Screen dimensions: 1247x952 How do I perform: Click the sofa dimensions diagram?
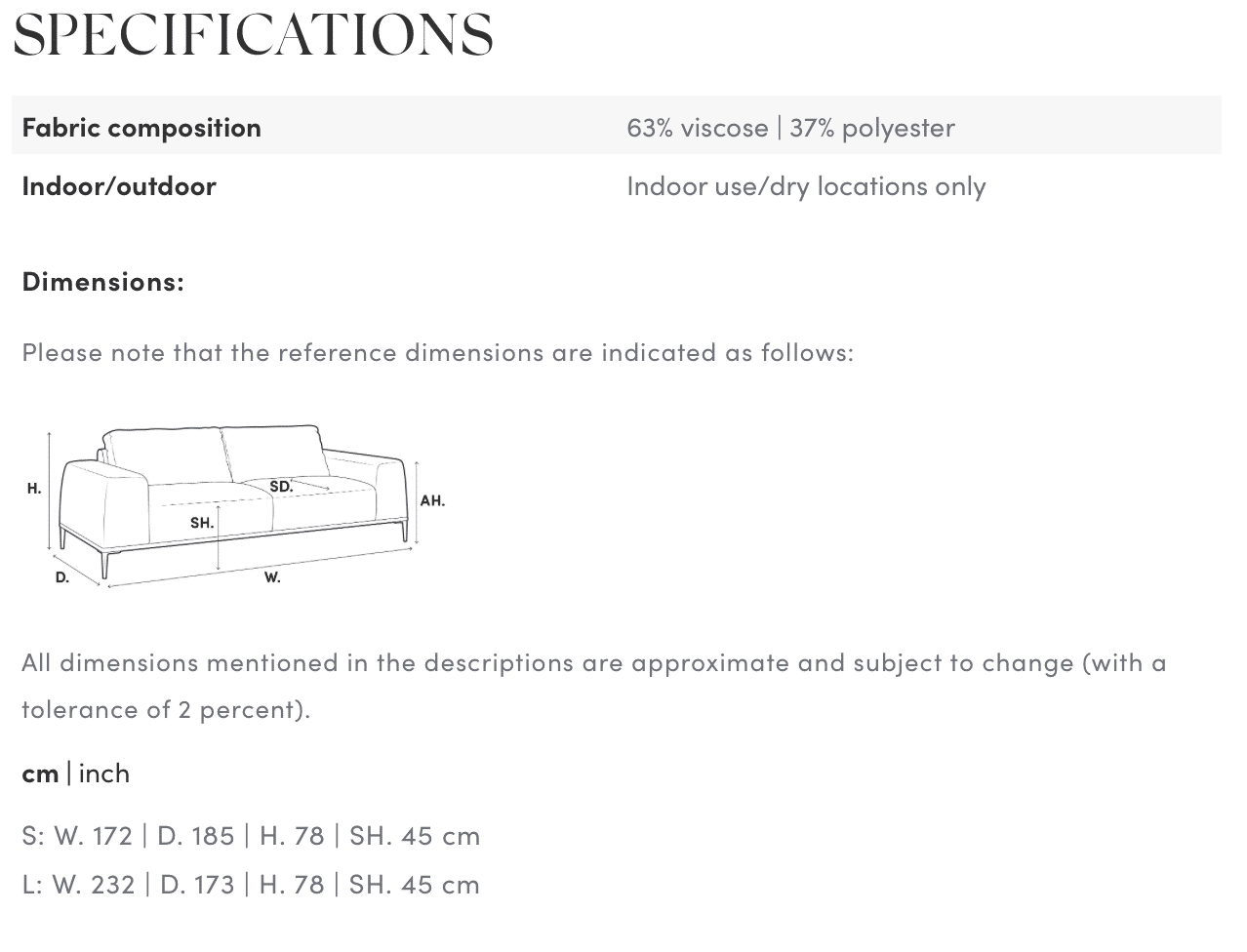pyautogui.click(x=234, y=505)
